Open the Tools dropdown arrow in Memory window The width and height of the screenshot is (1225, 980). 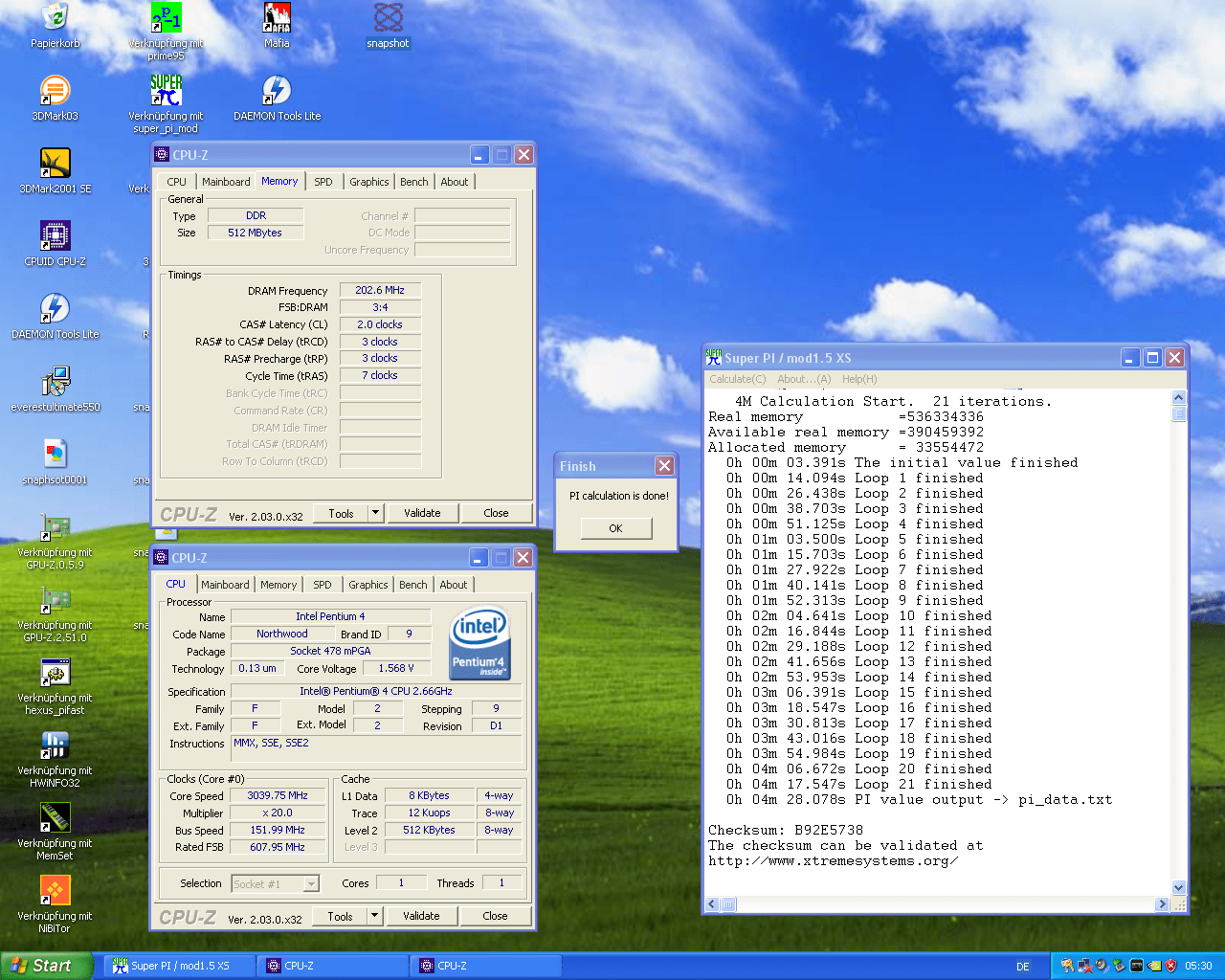tap(376, 513)
